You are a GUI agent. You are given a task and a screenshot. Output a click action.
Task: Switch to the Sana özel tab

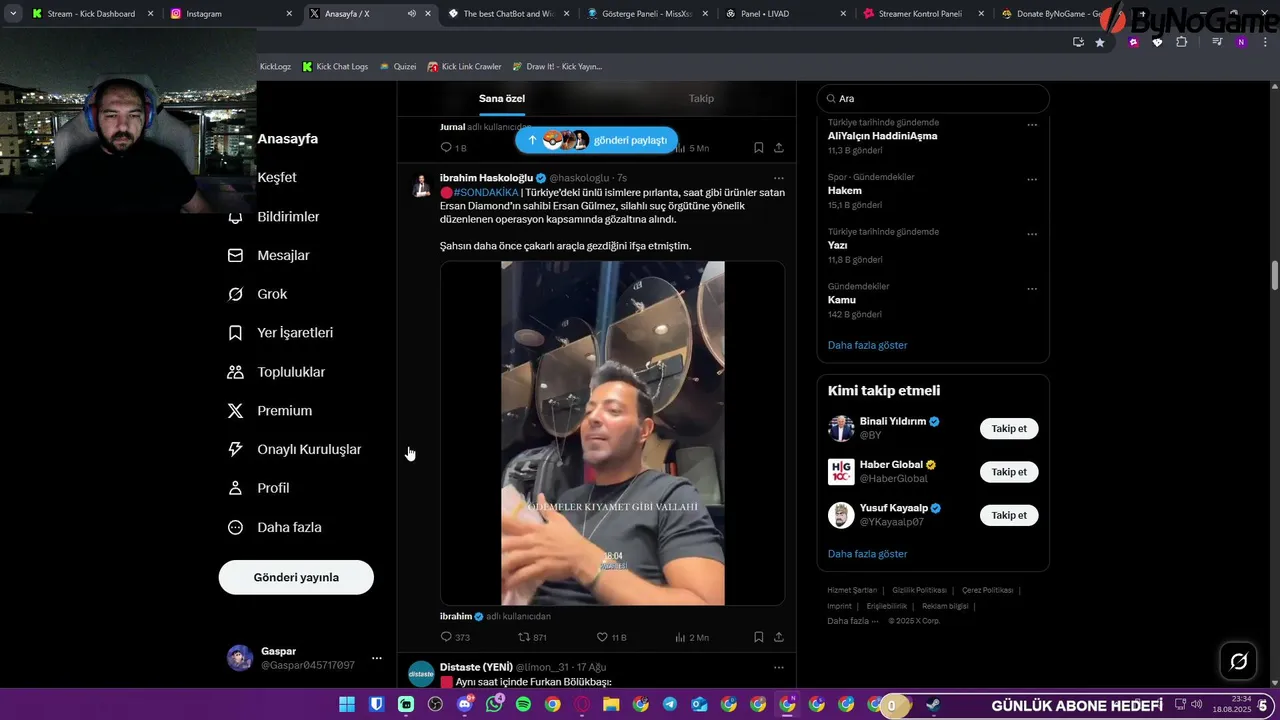pos(502,98)
